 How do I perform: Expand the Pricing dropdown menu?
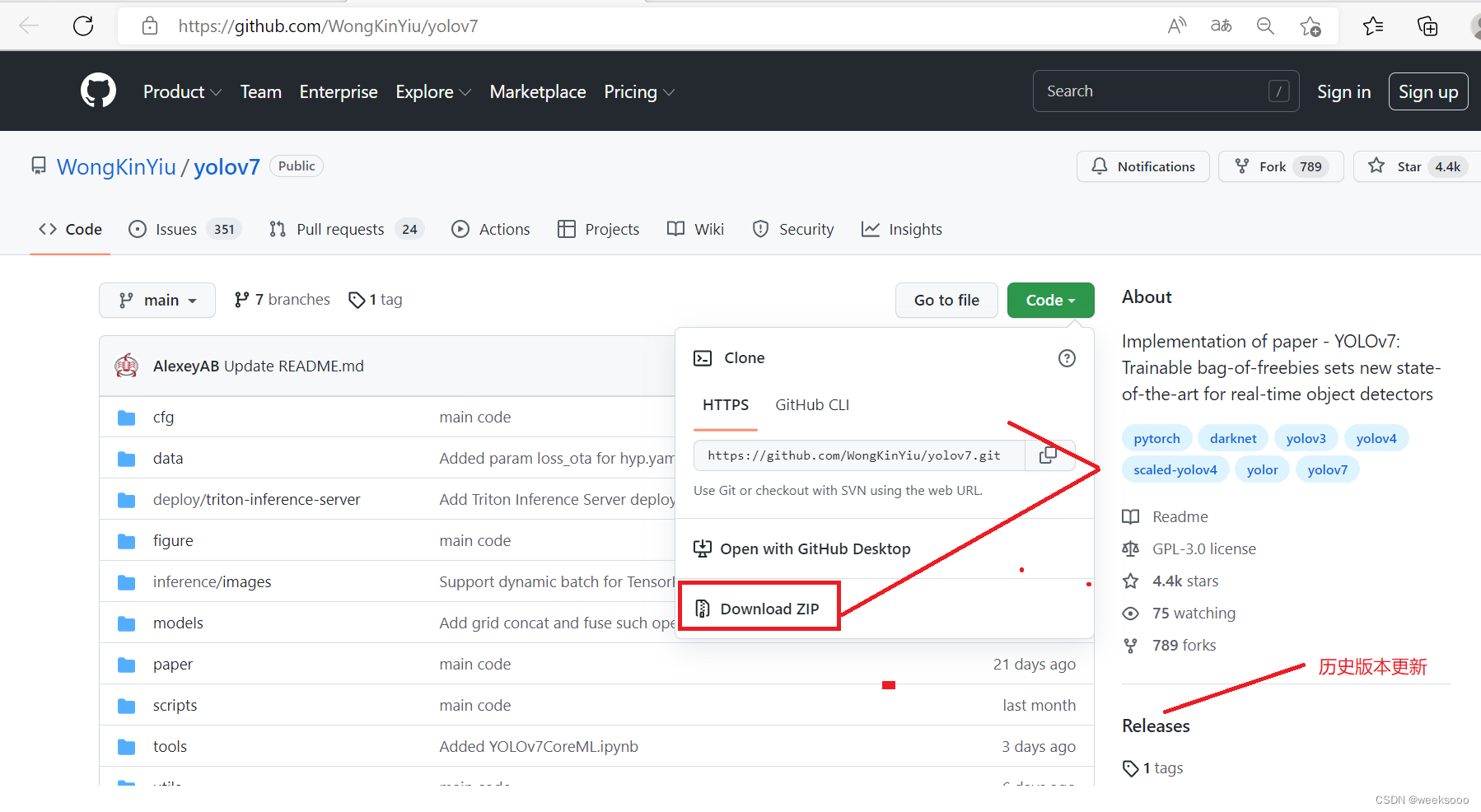click(x=639, y=92)
